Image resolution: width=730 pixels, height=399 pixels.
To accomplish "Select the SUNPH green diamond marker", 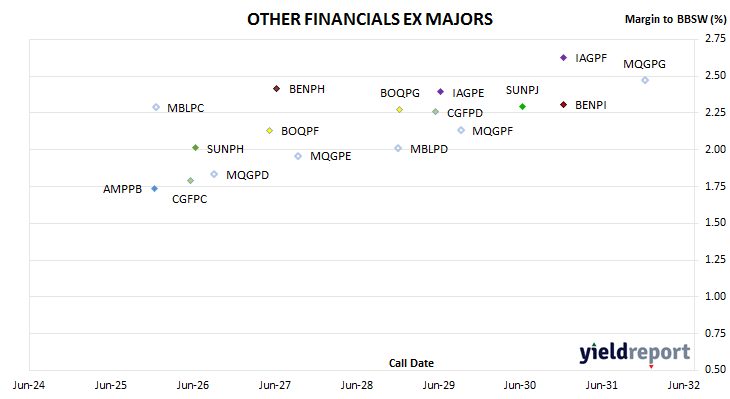I will pyautogui.click(x=196, y=148).
